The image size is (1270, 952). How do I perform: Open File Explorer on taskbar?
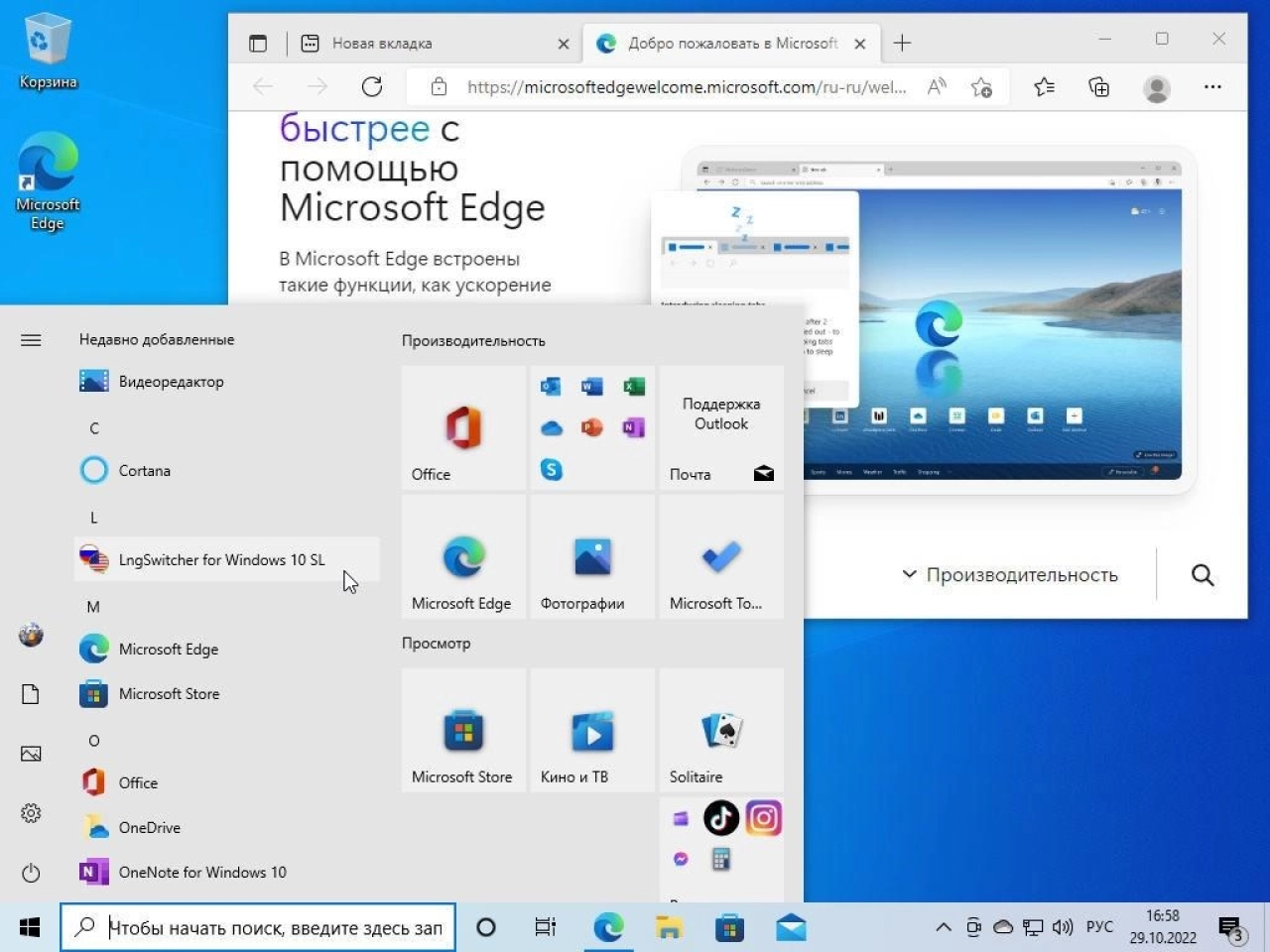pyautogui.click(x=669, y=927)
